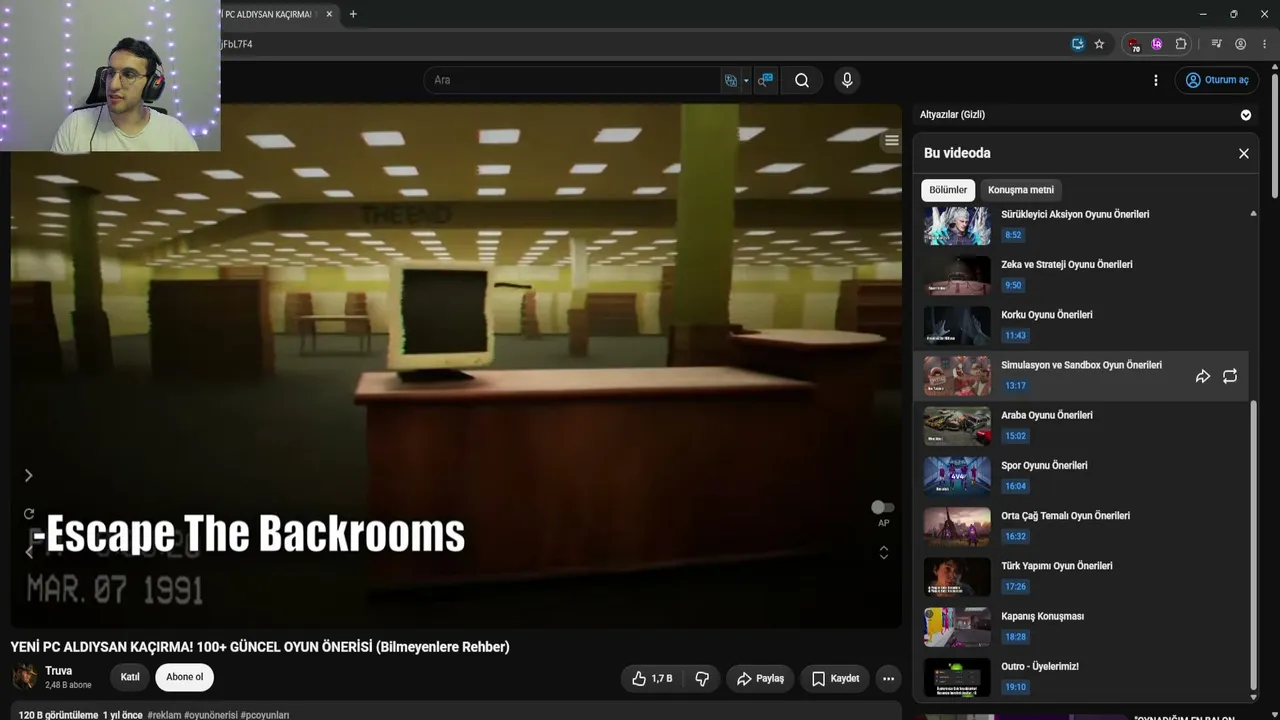The image size is (1280, 720).
Task: Open the Extensions puzzle-piece menu
Action: pos(1181,44)
